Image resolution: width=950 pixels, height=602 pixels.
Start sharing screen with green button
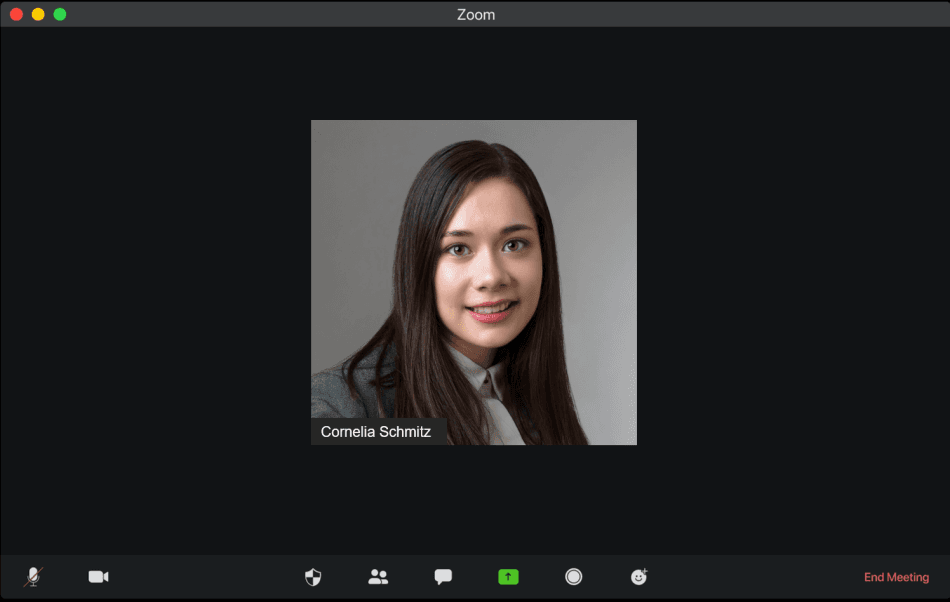[509, 577]
